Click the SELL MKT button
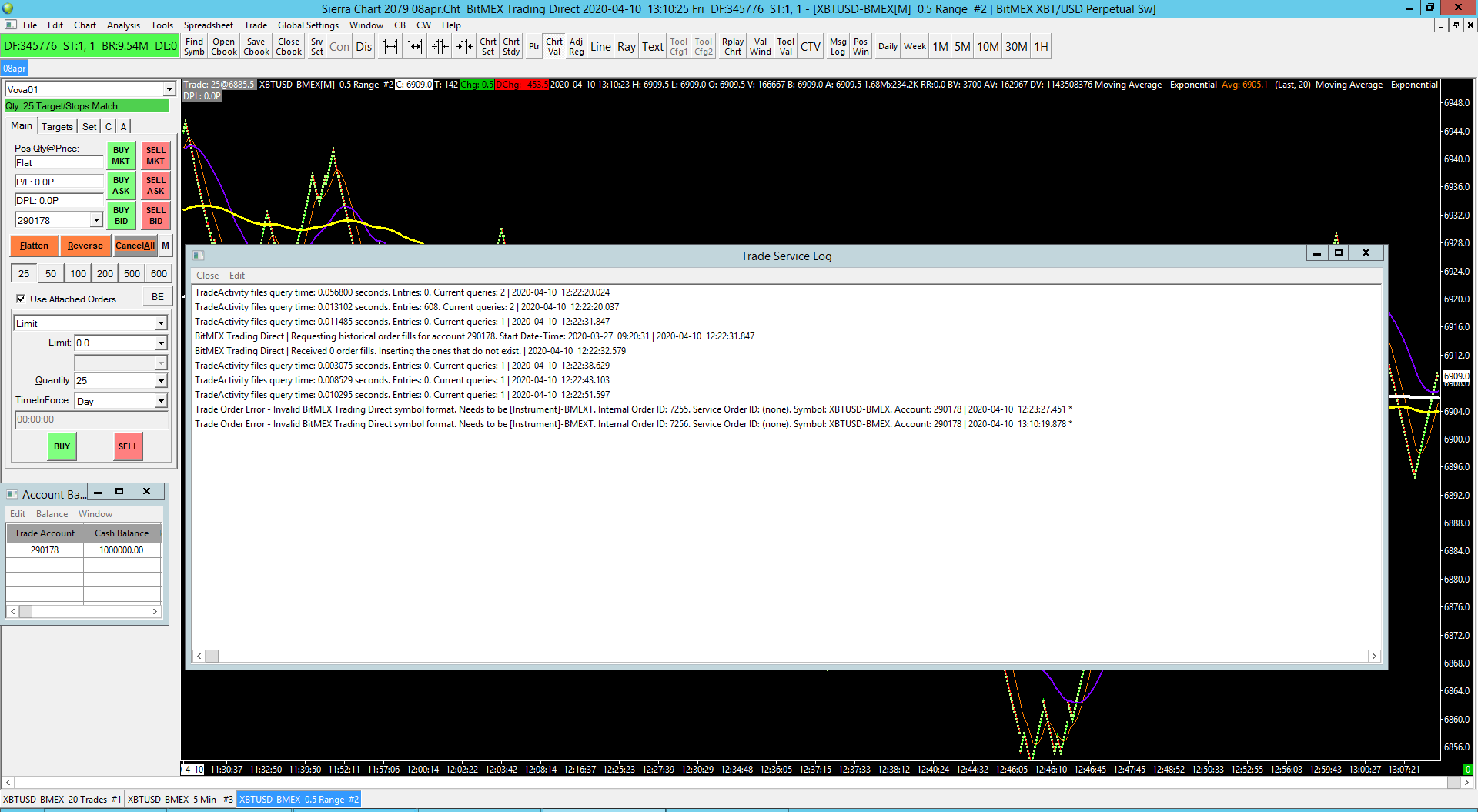 click(155, 155)
